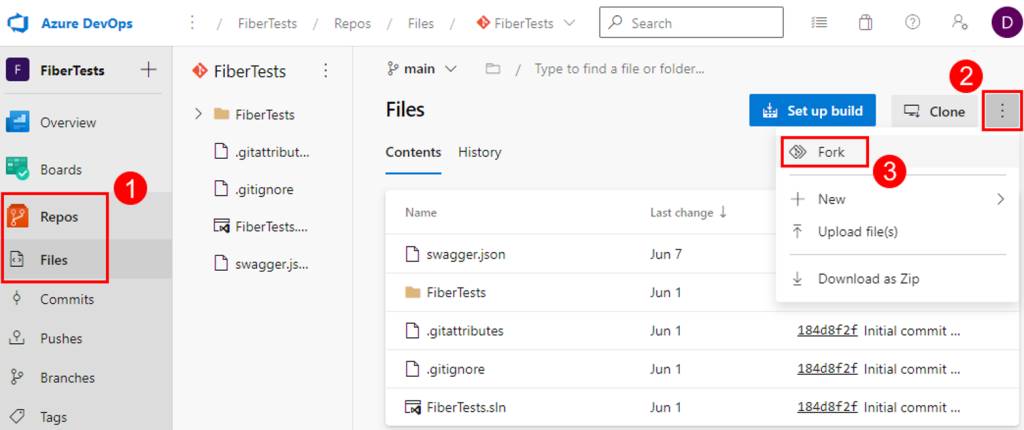
Task: Click the Clone button
Action: pos(934,112)
